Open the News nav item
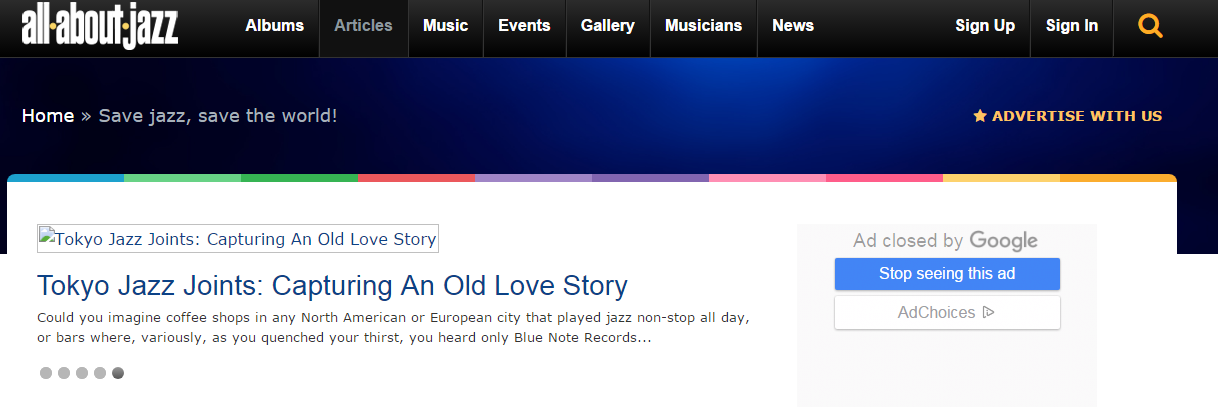 point(793,26)
